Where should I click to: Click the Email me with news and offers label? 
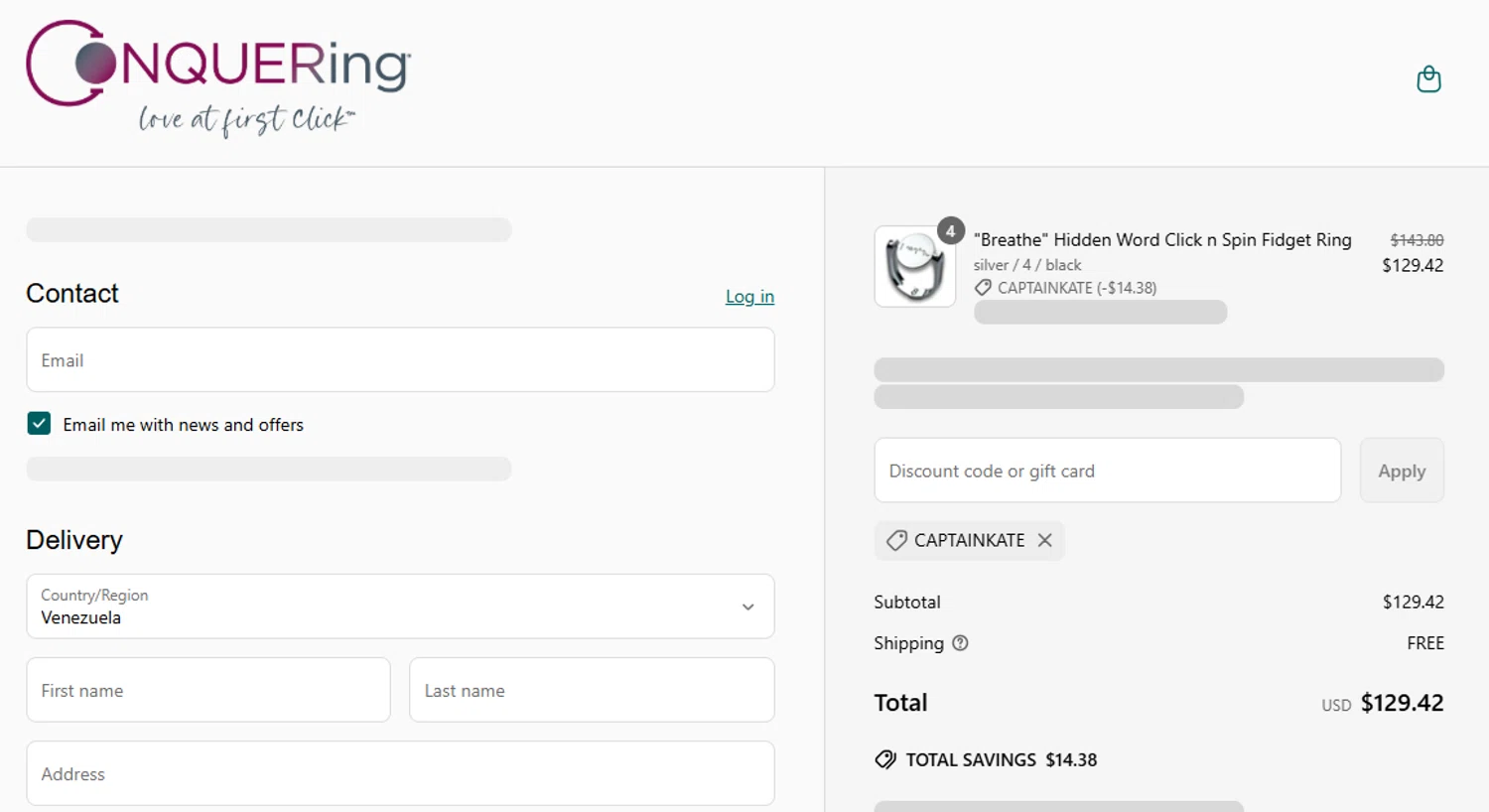coord(184,425)
